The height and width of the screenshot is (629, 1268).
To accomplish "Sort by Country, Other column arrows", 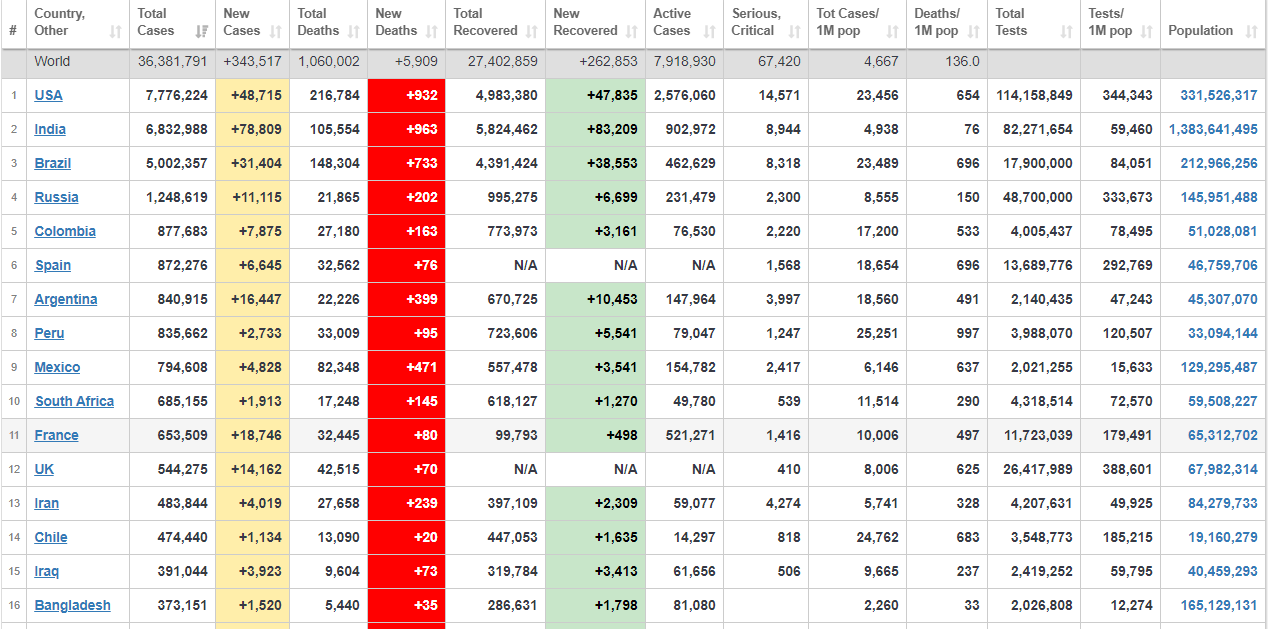I will (x=116, y=32).
